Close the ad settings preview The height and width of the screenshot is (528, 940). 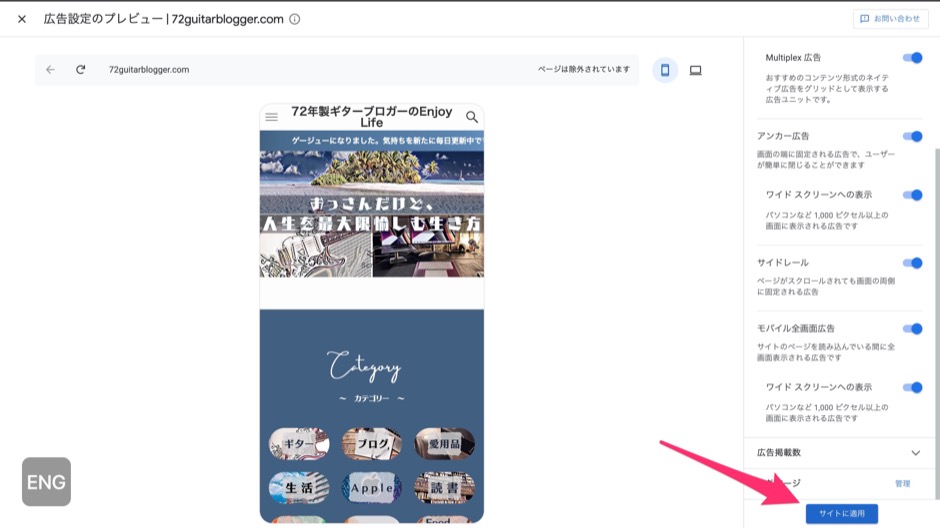click(x=22, y=19)
